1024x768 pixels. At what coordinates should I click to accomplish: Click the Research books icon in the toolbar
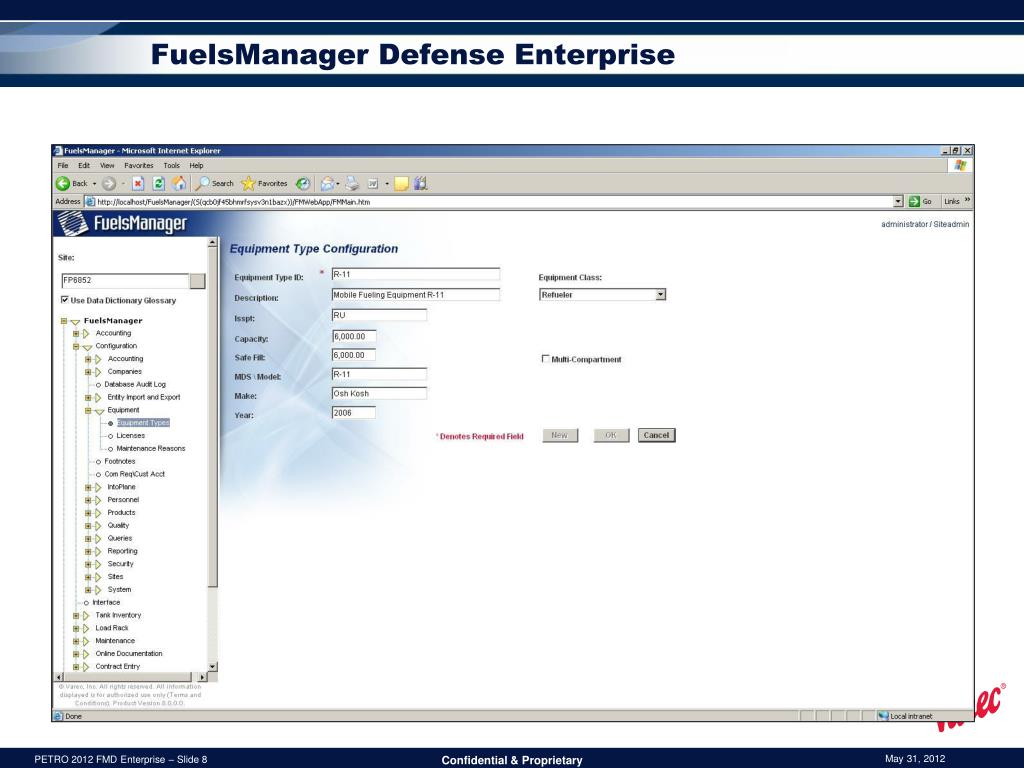coord(421,184)
